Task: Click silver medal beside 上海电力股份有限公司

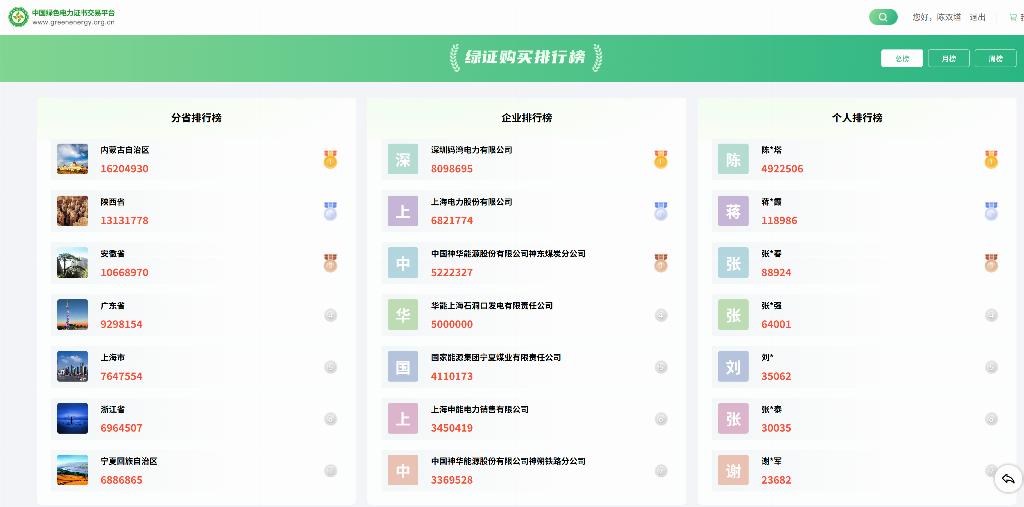Action: point(660,211)
